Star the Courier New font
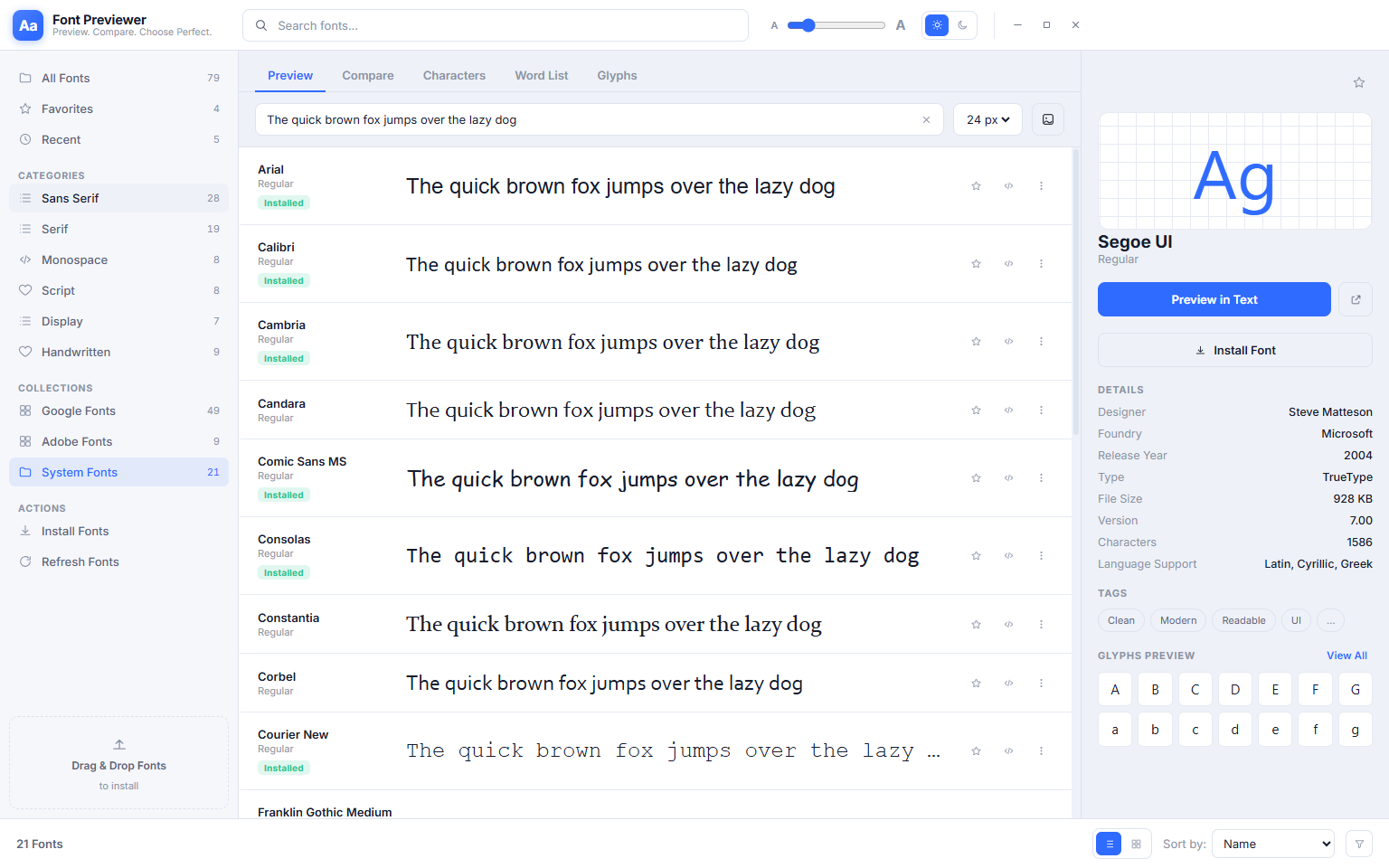The height and width of the screenshot is (868, 1389). click(976, 751)
